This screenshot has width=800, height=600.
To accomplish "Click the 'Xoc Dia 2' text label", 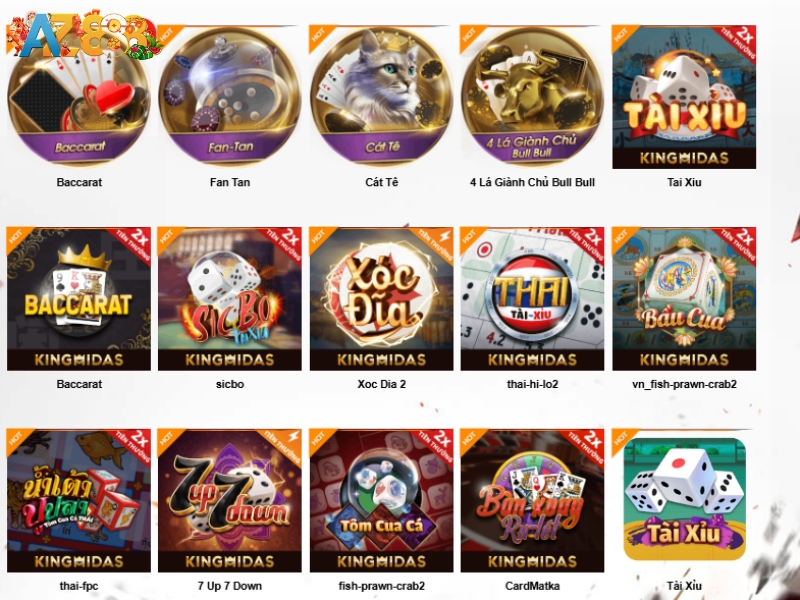I will click(x=381, y=384).
